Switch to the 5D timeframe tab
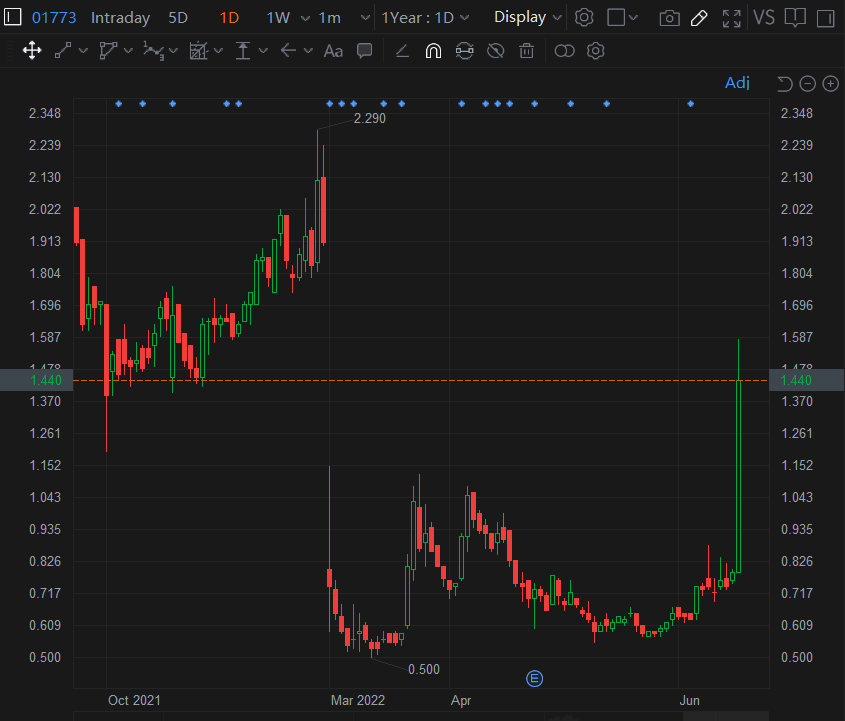This screenshot has height=721, width=845. pos(178,18)
